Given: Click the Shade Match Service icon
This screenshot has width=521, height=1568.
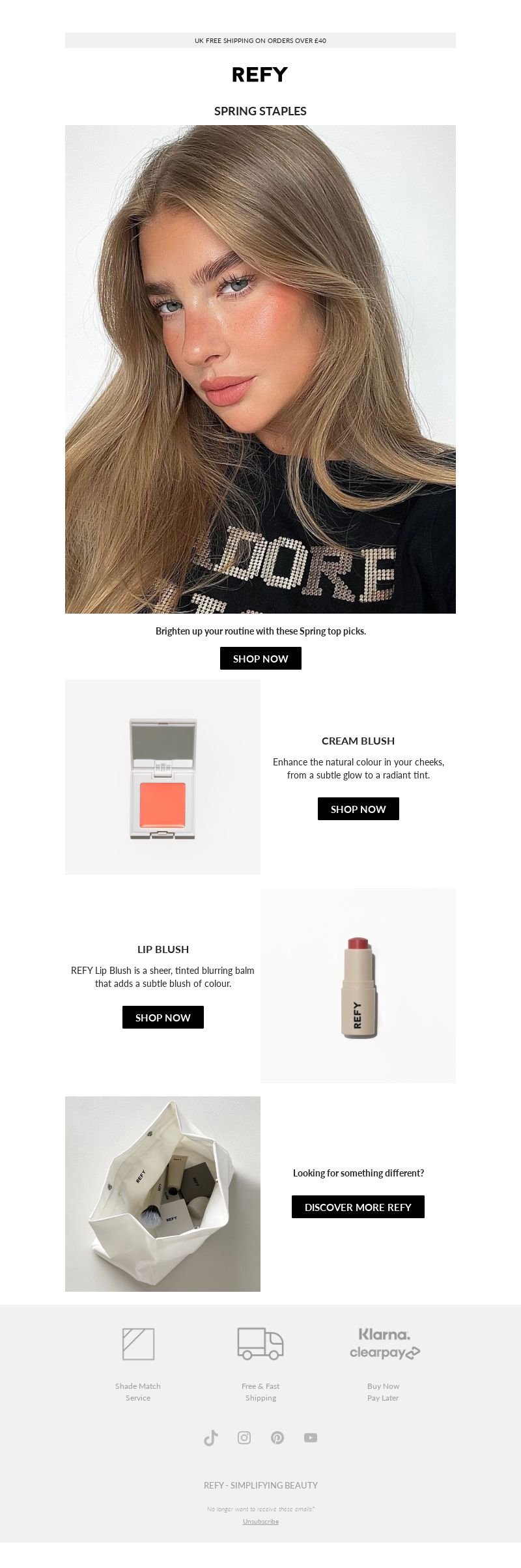Looking at the screenshot, I should [138, 1344].
